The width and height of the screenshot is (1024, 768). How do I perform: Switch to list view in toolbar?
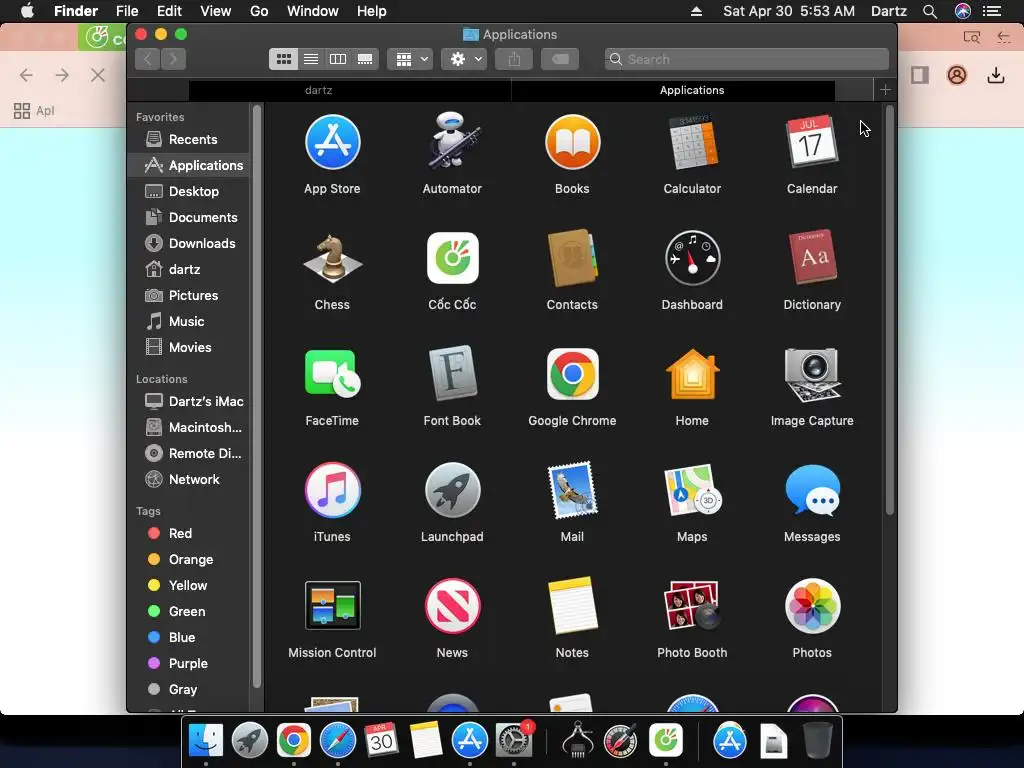click(311, 59)
